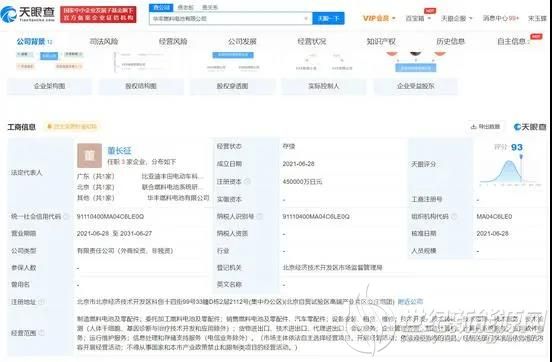Select company type 有限责任公司 value
The height and width of the screenshot is (362, 552).
[x=125, y=251]
